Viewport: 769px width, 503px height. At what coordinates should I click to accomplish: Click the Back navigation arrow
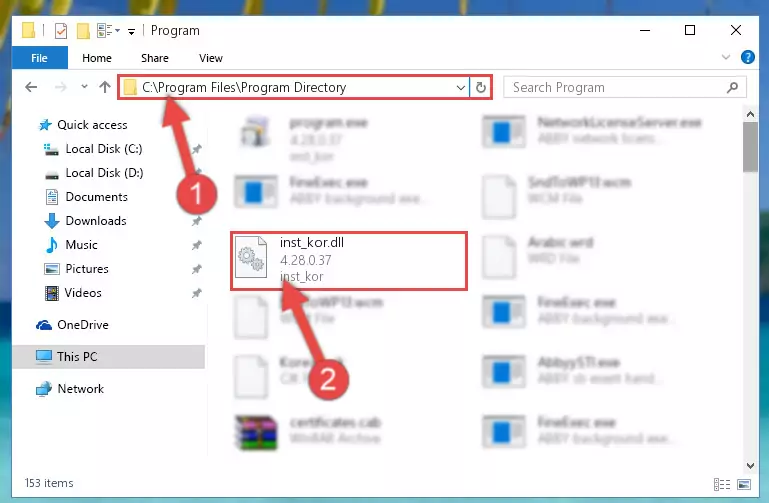coord(31,87)
